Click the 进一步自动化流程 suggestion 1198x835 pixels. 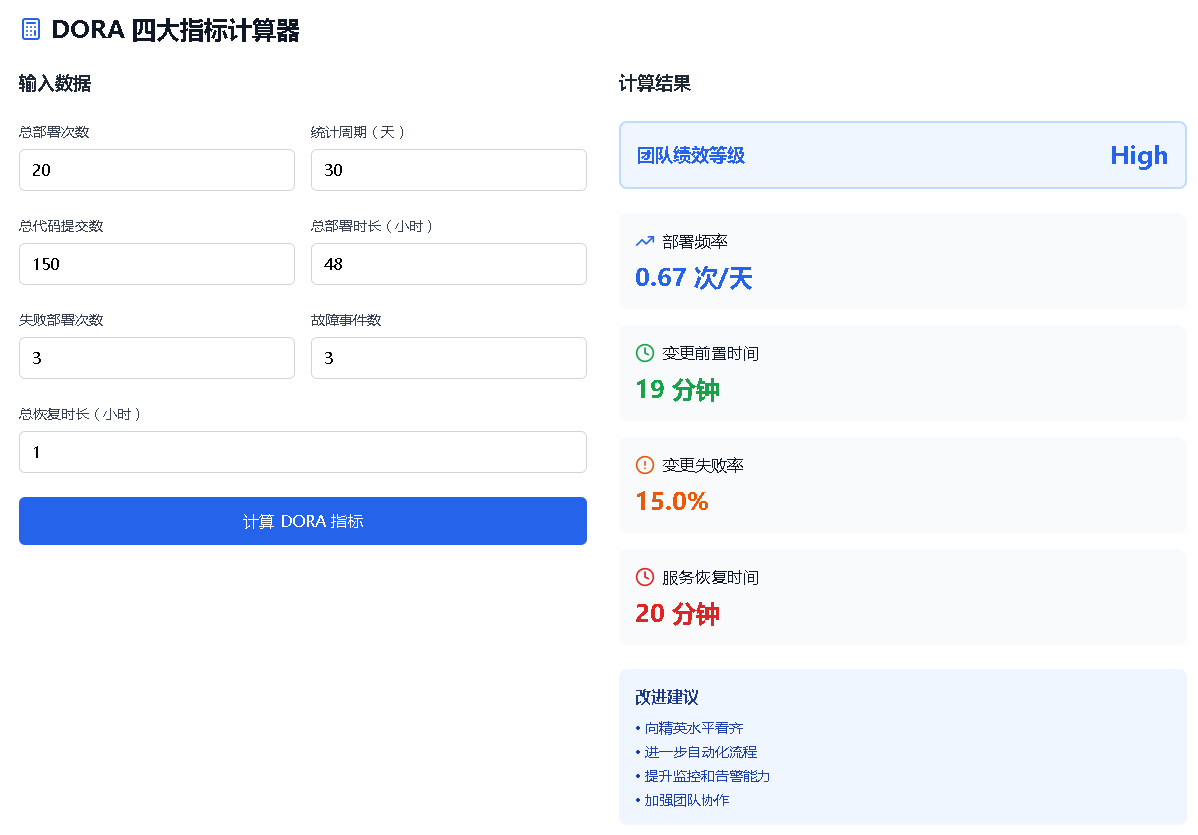(701, 752)
